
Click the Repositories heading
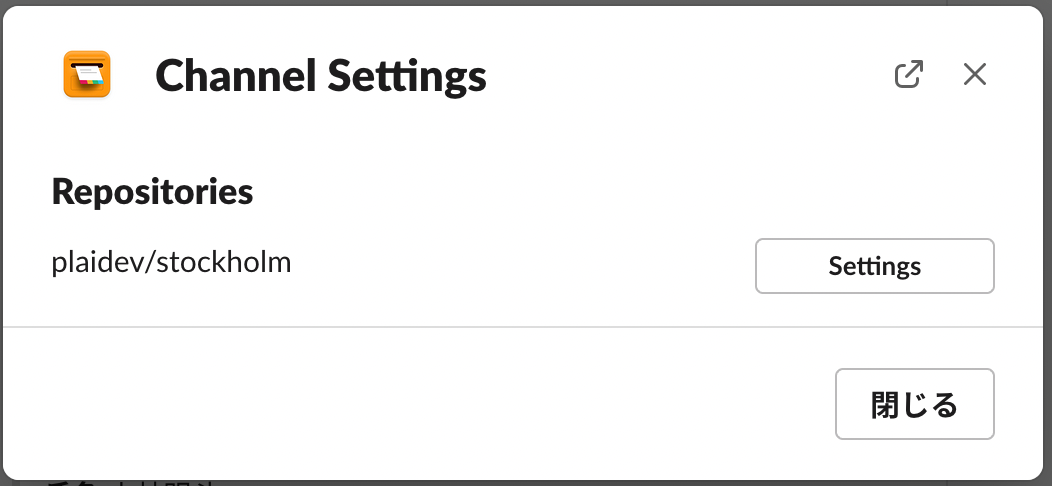click(152, 191)
